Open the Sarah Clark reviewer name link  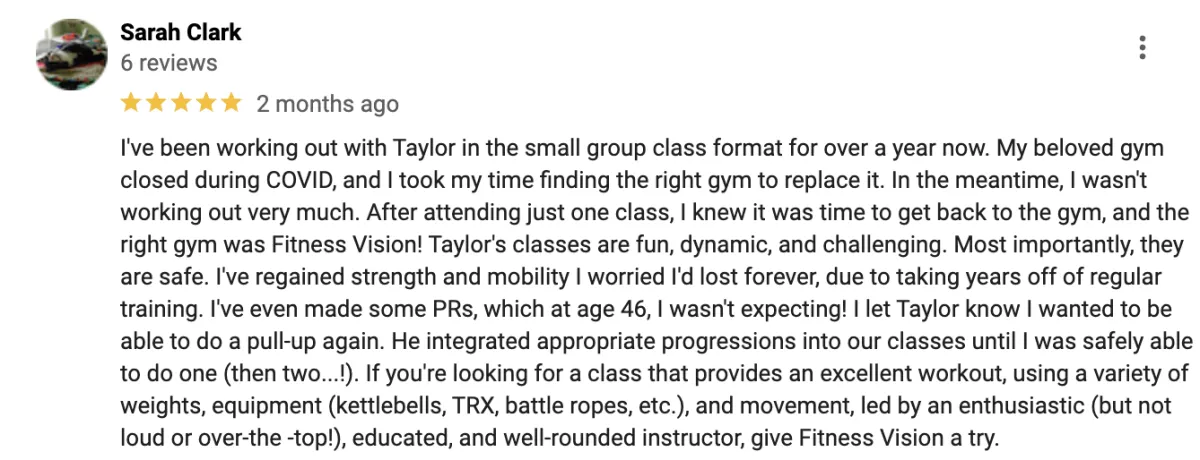point(181,33)
